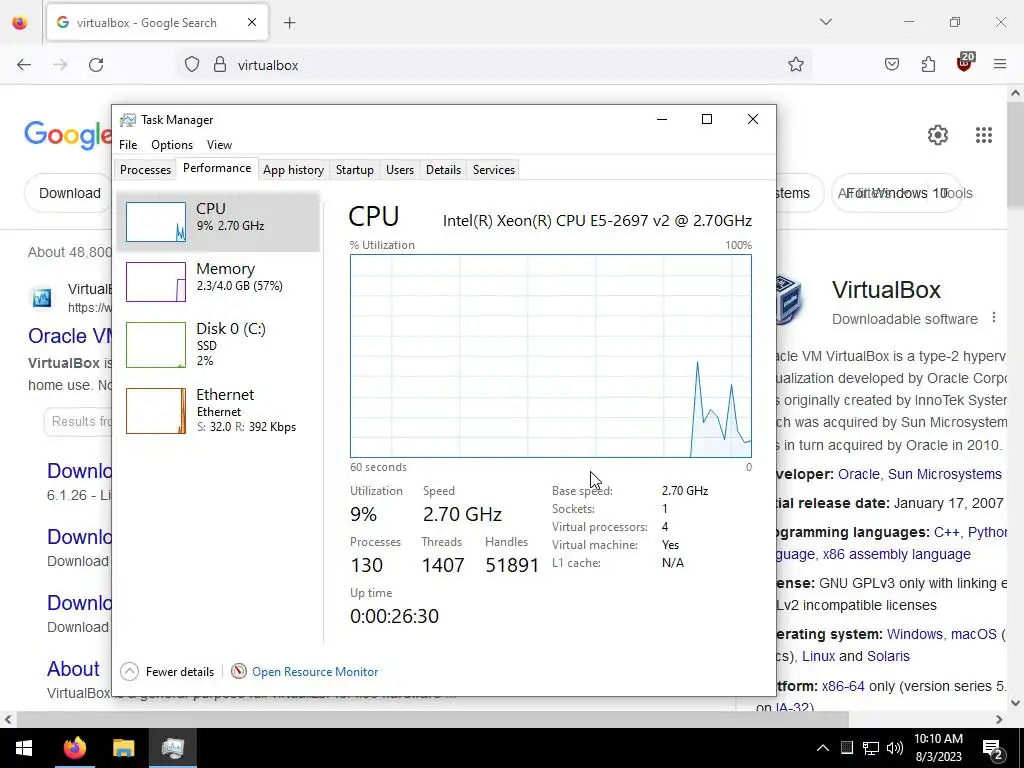
Task: Open the list all tabs dropdown
Action: click(x=825, y=22)
